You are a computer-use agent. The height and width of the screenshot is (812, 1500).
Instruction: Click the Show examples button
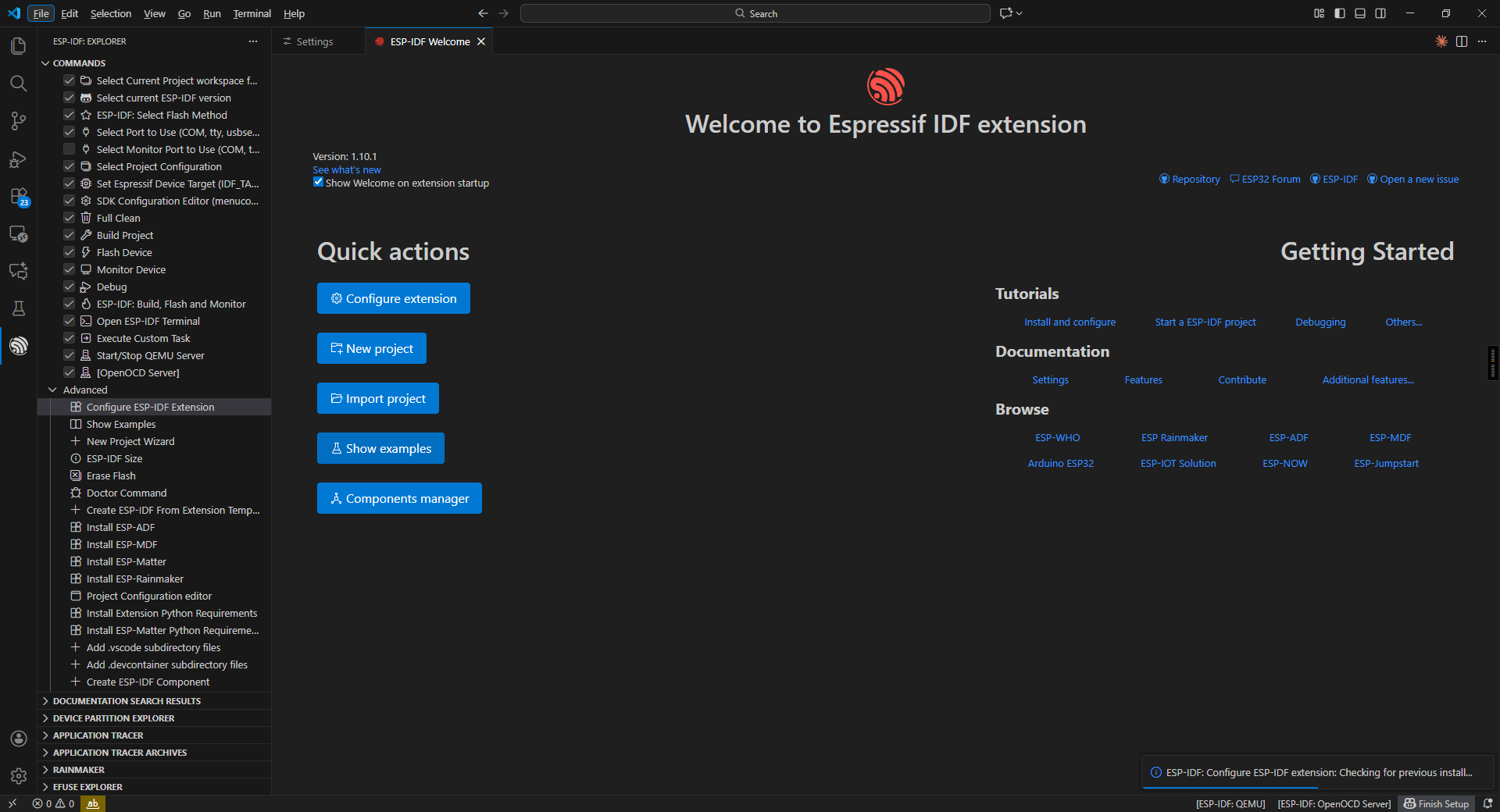(380, 448)
